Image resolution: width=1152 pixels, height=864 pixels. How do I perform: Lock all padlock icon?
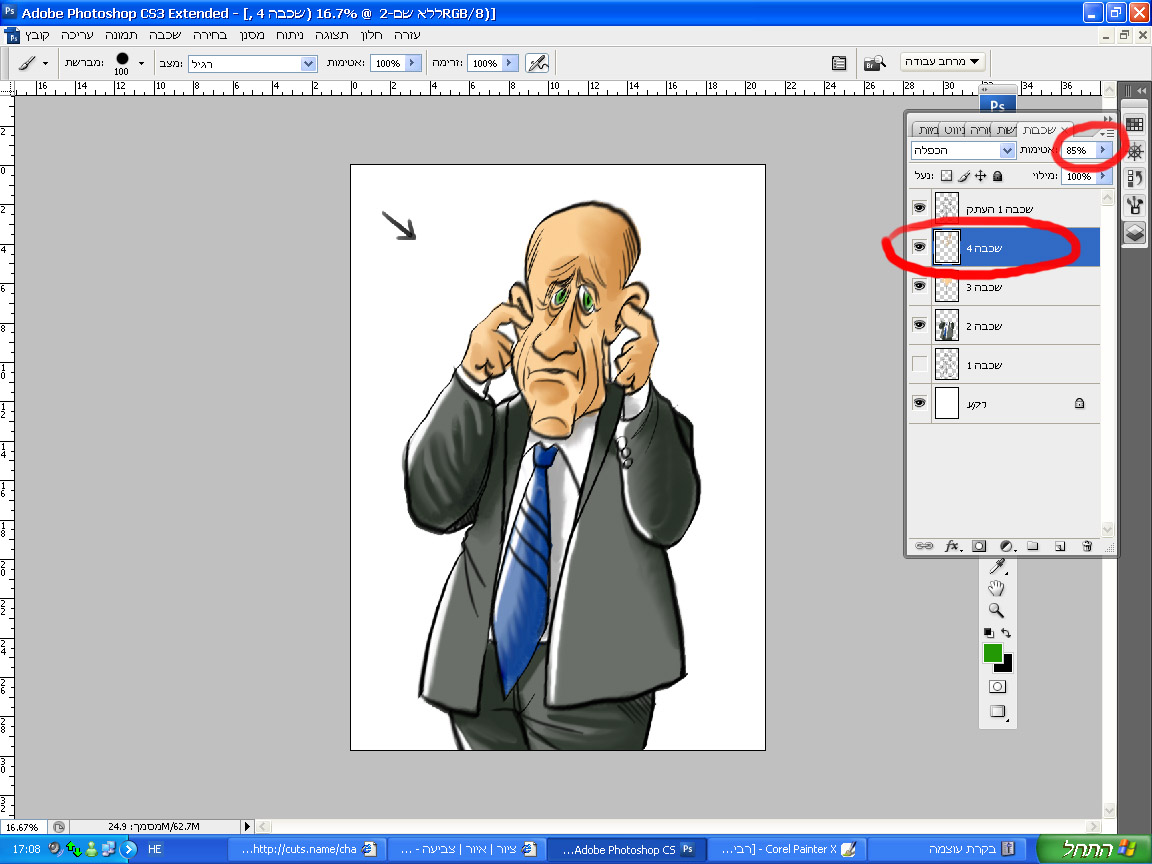[997, 176]
